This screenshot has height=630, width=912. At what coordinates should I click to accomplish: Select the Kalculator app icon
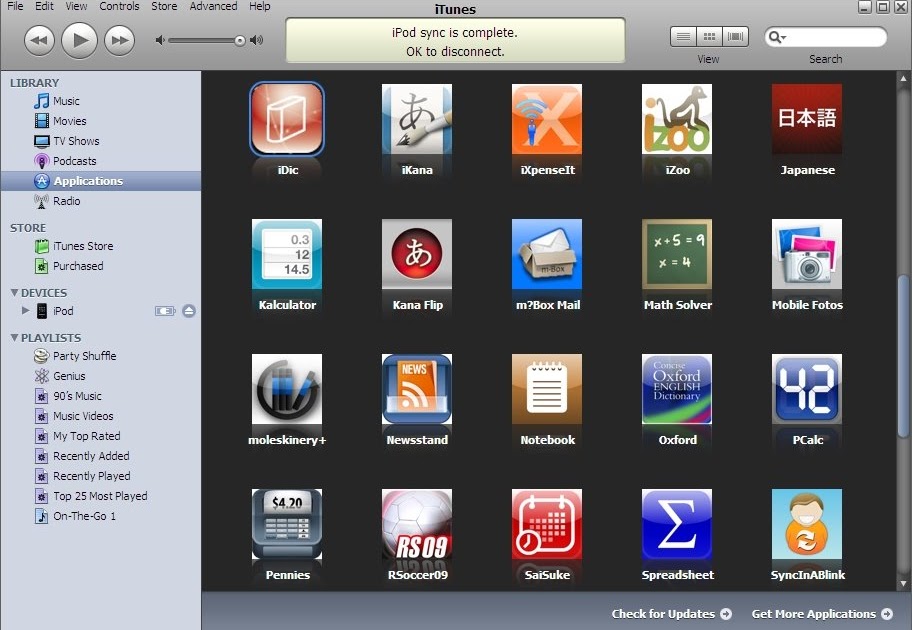pos(287,254)
